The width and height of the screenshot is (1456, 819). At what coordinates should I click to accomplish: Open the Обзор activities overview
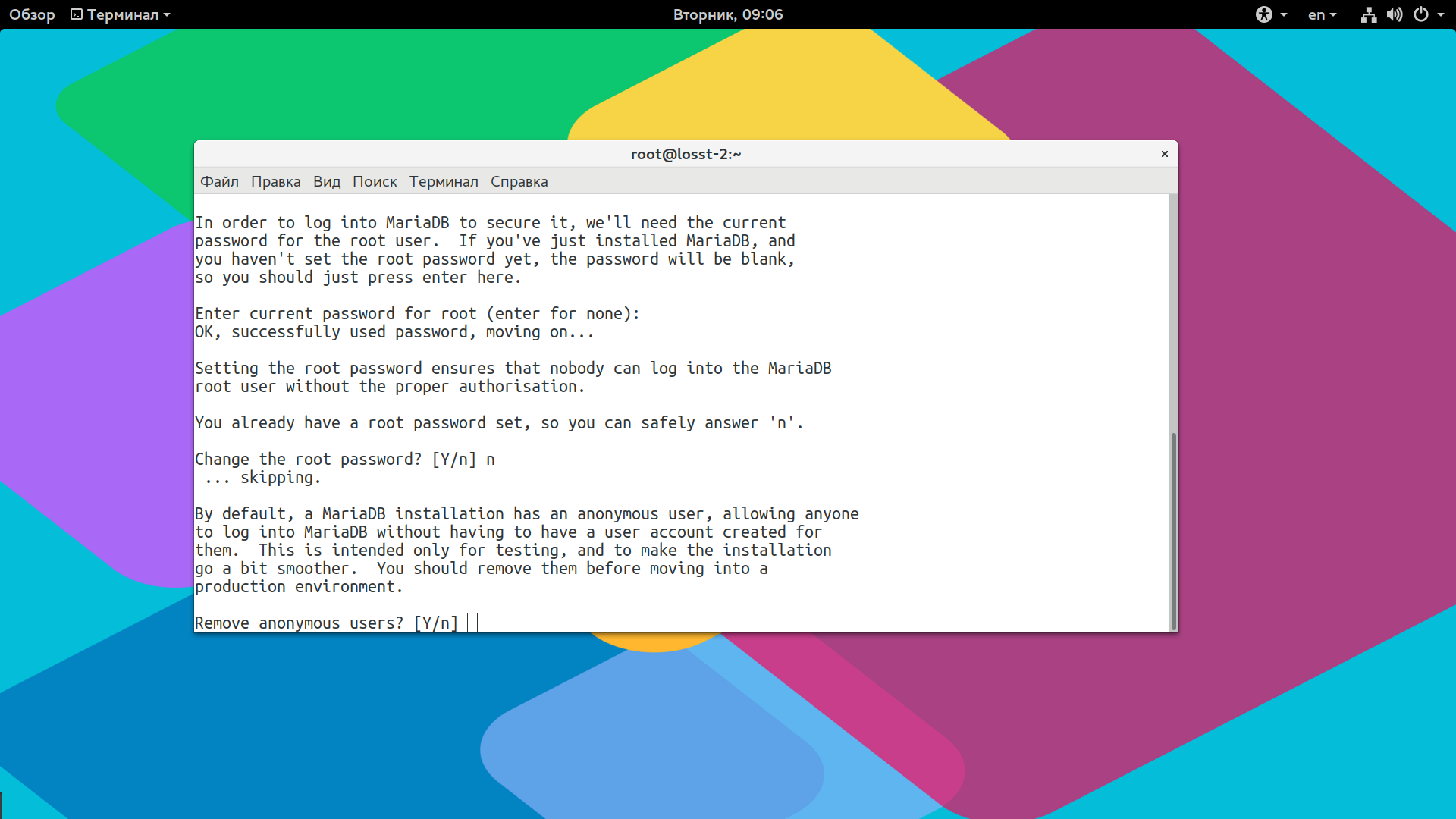[x=32, y=14]
